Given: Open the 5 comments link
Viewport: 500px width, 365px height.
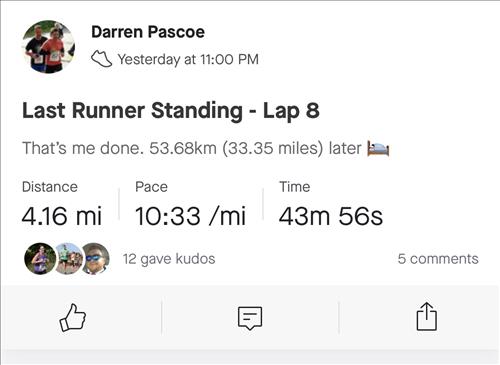Looking at the screenshot, I should tap(438, 259).
